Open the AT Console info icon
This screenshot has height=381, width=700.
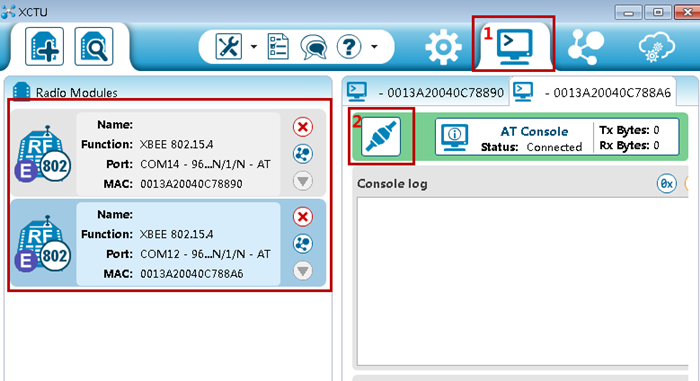tap(454, 137)
